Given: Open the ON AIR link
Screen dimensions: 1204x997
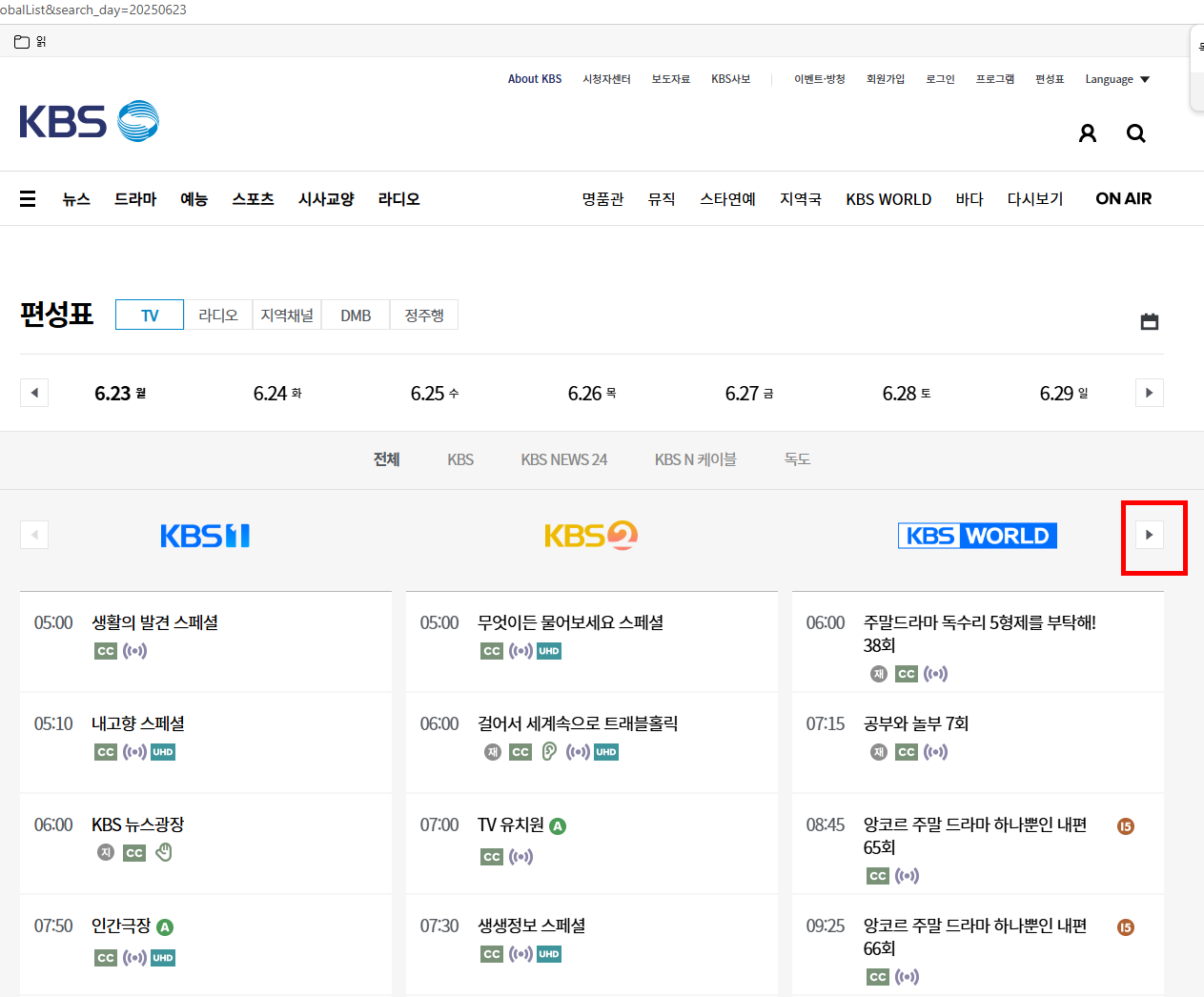Looking at the screenshot, I should (1124, 198).
